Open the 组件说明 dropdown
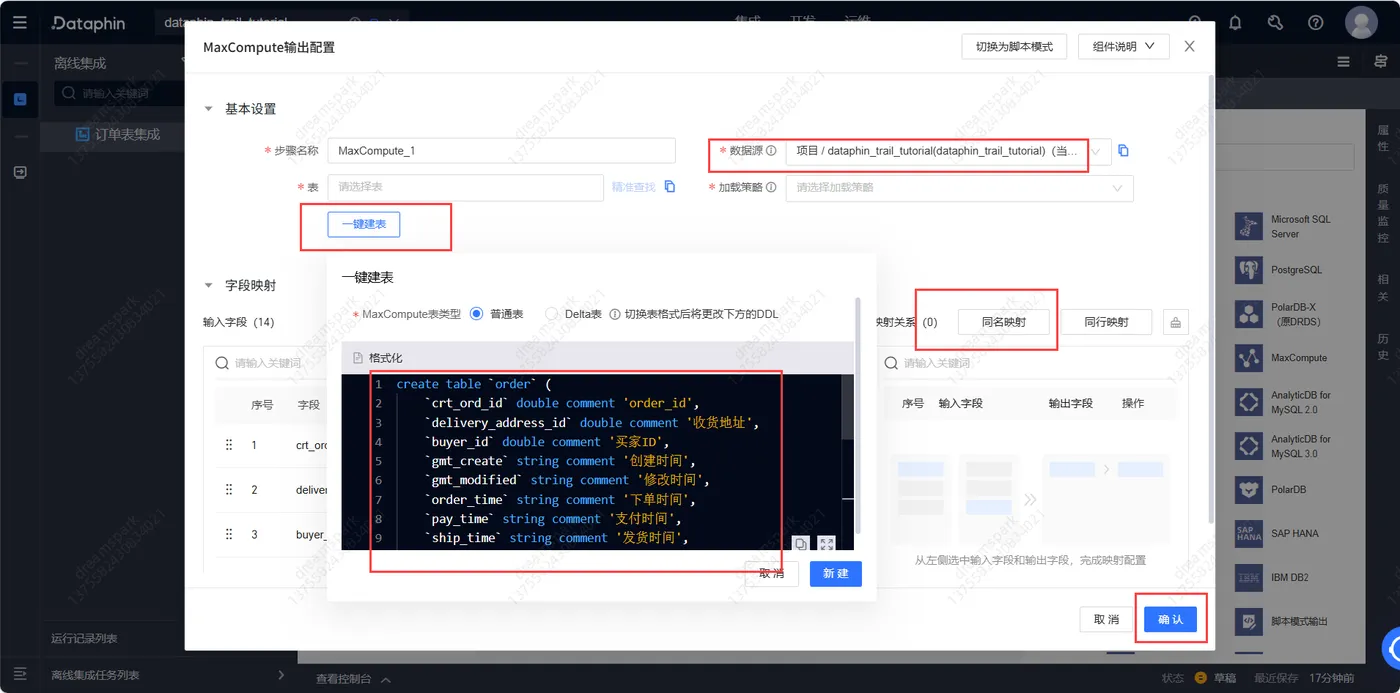Image resolution: width=1400 pixels, height=693 pixels. [1124, 46]
